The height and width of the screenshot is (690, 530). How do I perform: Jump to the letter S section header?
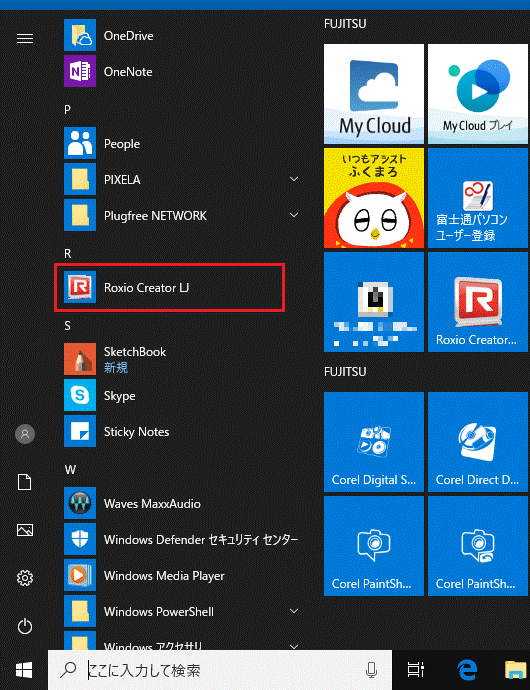click(67, 326)
